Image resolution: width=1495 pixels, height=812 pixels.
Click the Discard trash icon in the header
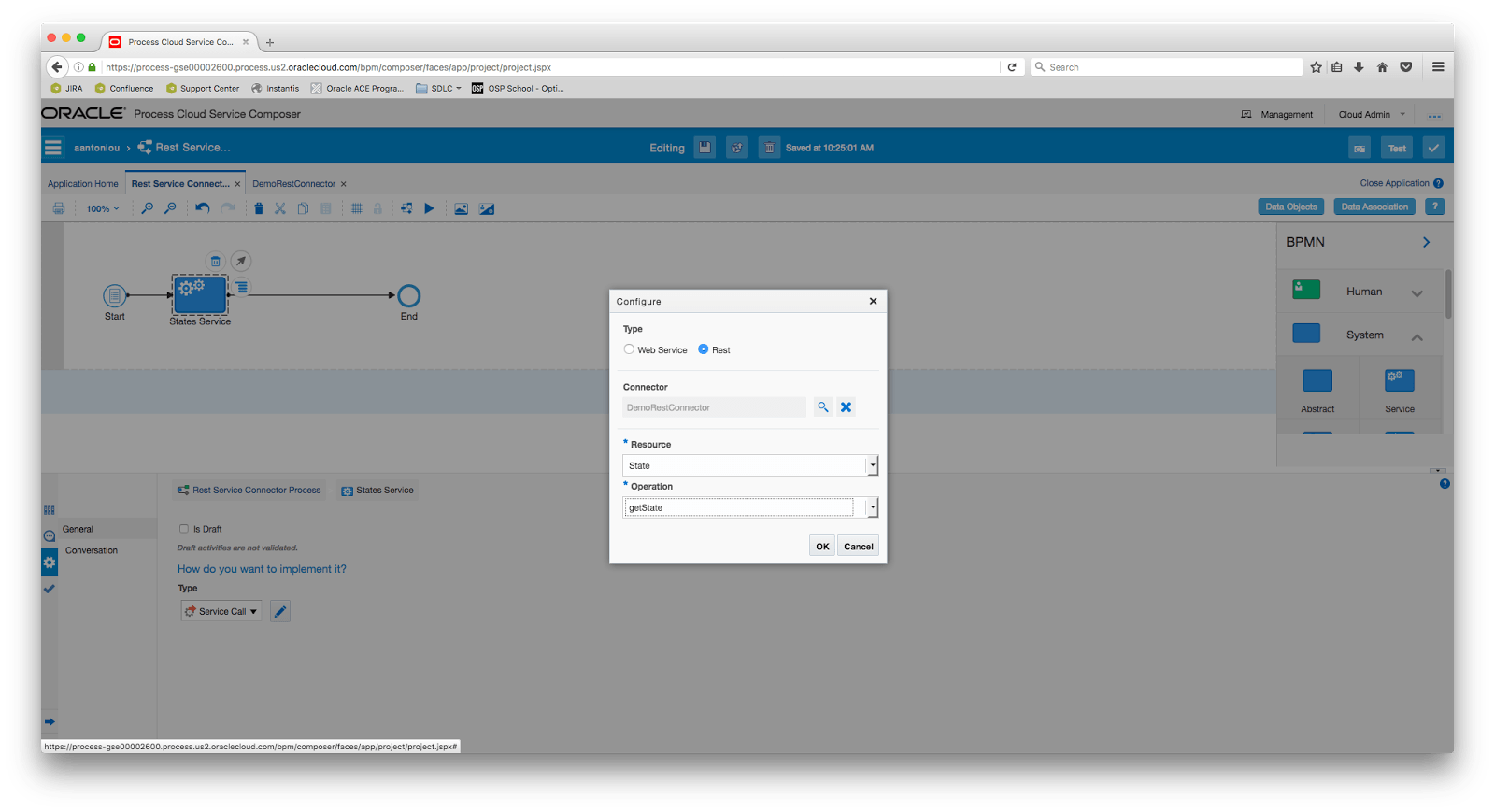(769, 148)
